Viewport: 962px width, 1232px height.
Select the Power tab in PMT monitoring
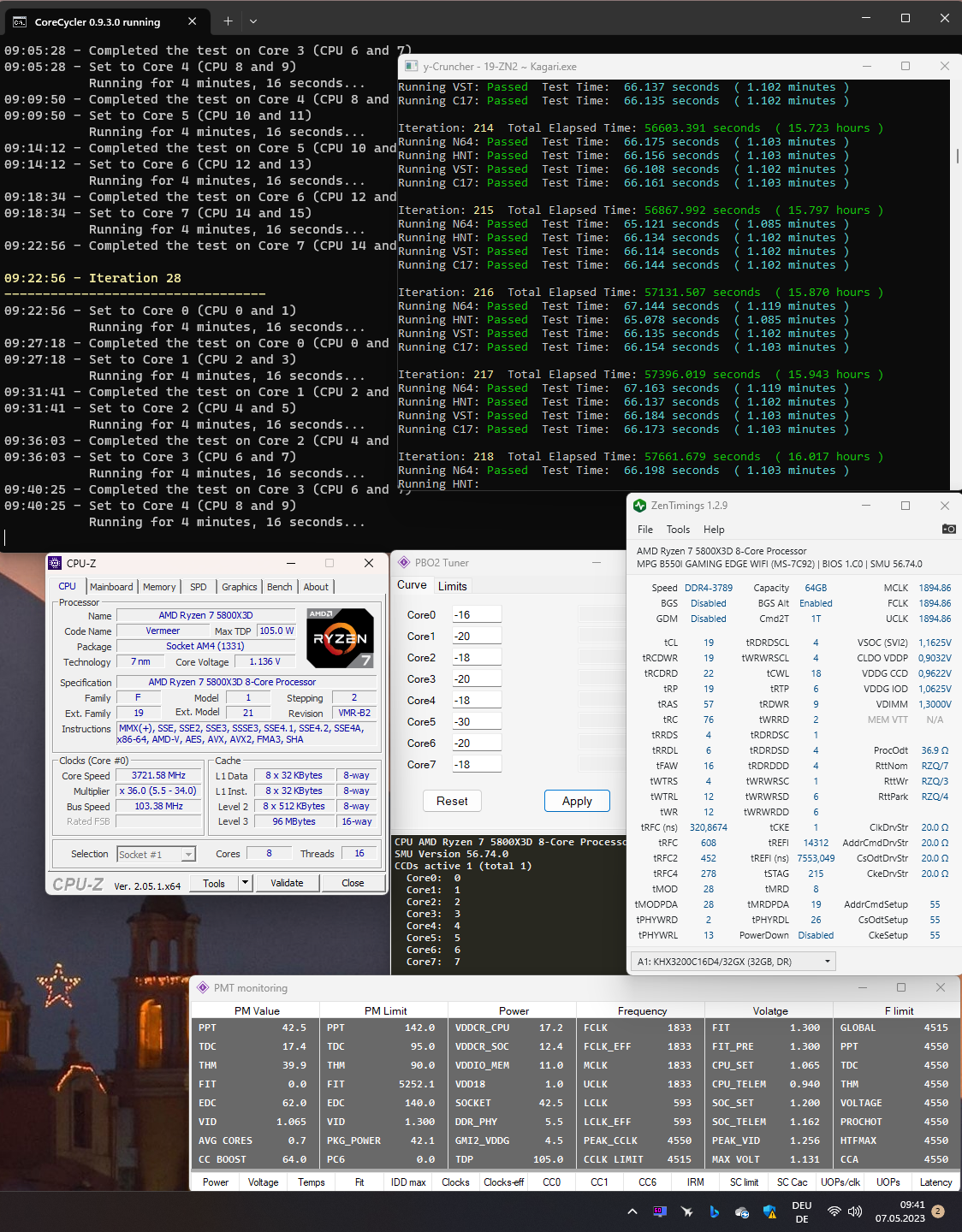coord(216,1182)
